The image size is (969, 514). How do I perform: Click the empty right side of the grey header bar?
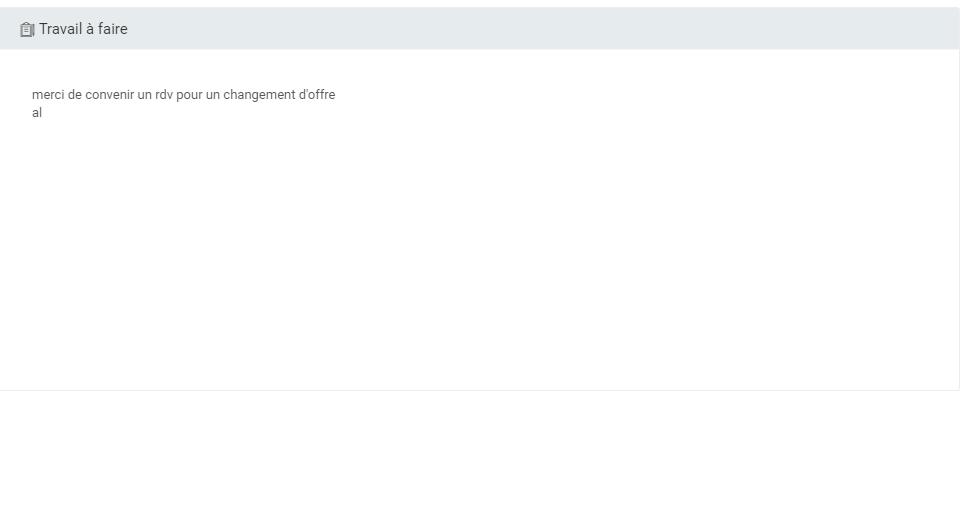point(600,29)
